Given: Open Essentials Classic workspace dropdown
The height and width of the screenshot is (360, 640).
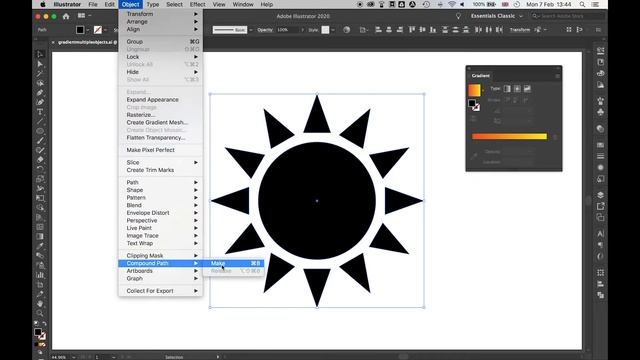Looking at the screenshot, I should click(496, 16).
